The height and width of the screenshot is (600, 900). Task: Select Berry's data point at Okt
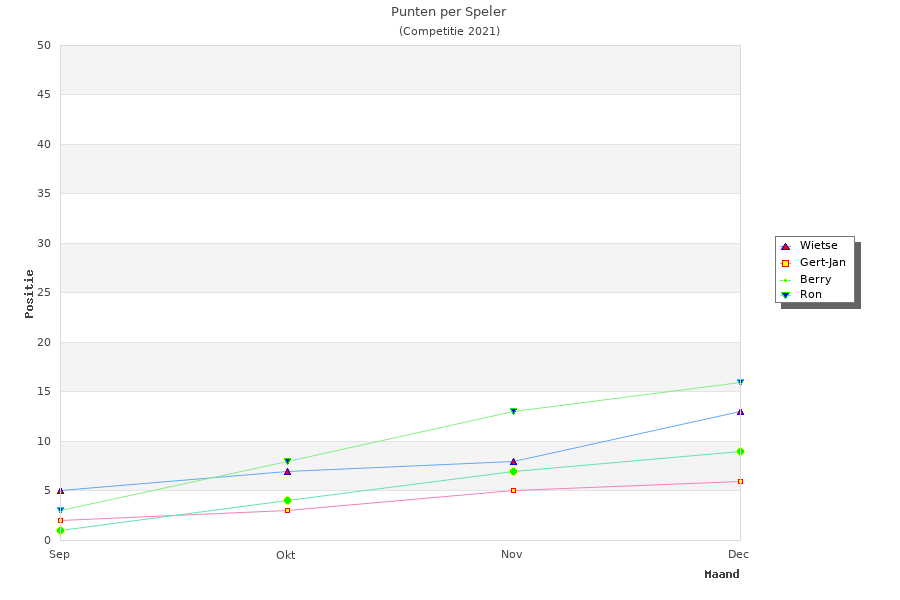click(x=287, y=501)
